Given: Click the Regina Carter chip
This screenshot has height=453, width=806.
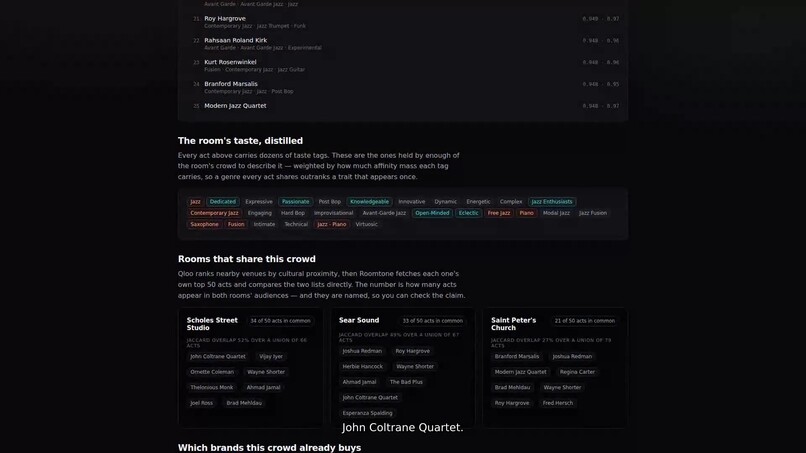Looking at the screenshot, I should click(x=577, y=372).
